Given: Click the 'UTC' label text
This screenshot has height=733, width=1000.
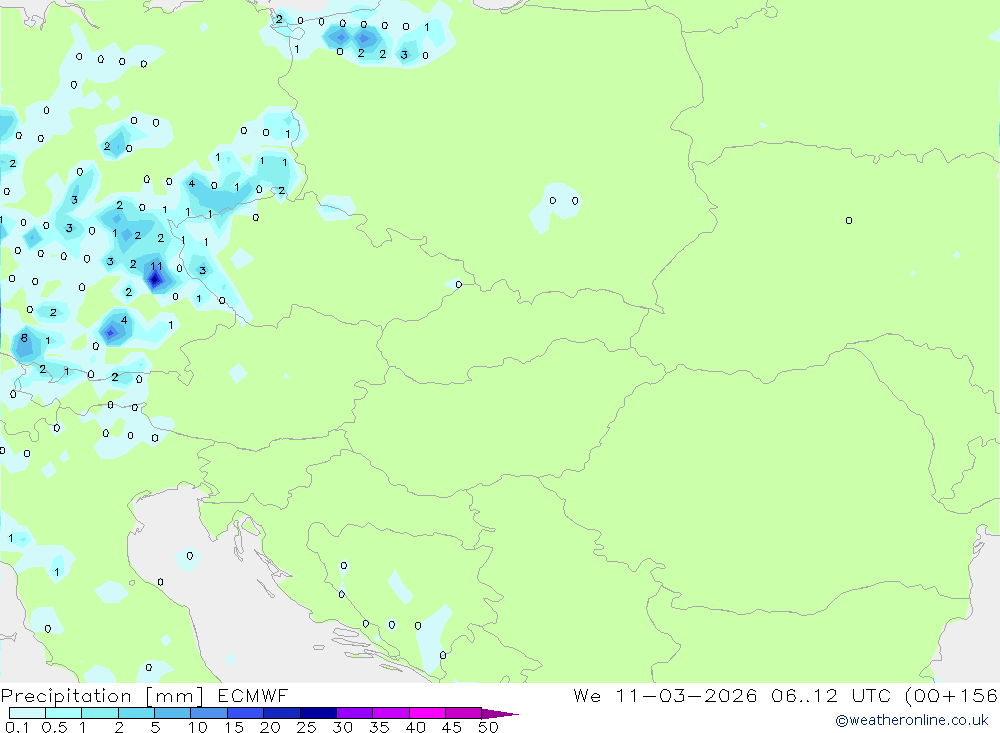Looking at the screenshot, I should [871, 695].
